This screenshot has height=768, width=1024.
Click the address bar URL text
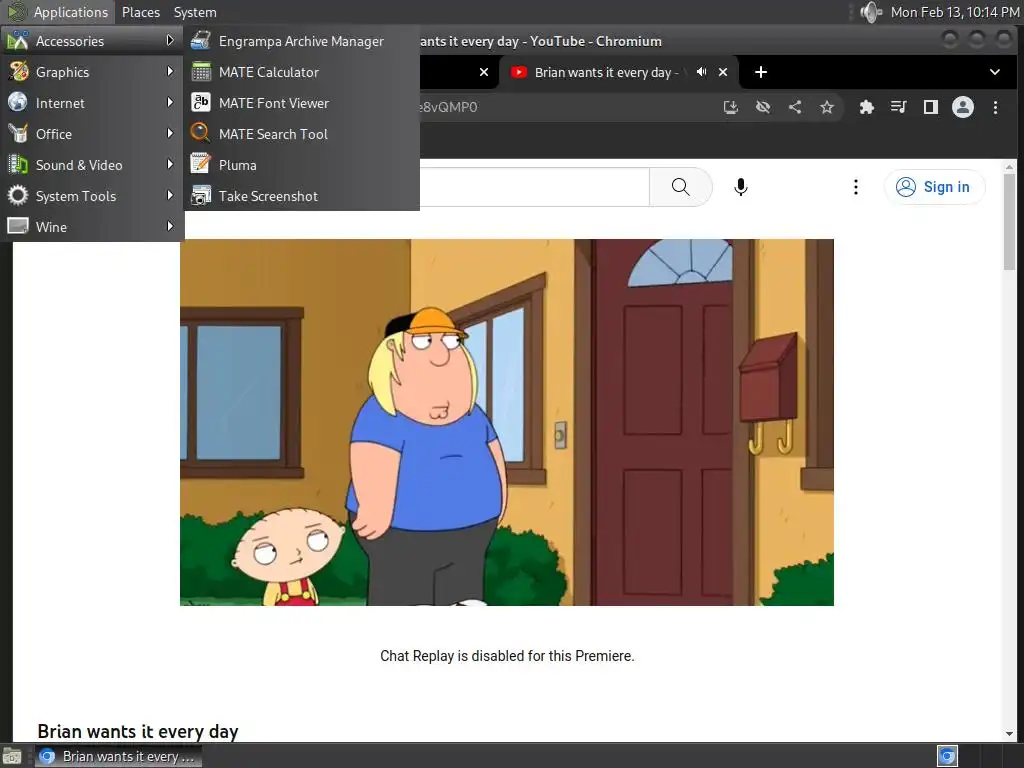pyautogui.click(x=448, y=107)
